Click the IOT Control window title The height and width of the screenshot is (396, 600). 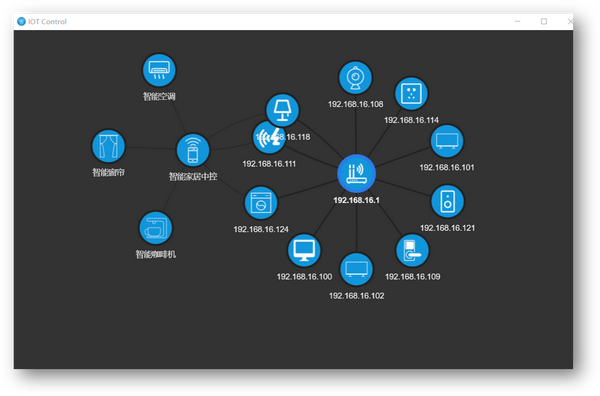(47, 22)
